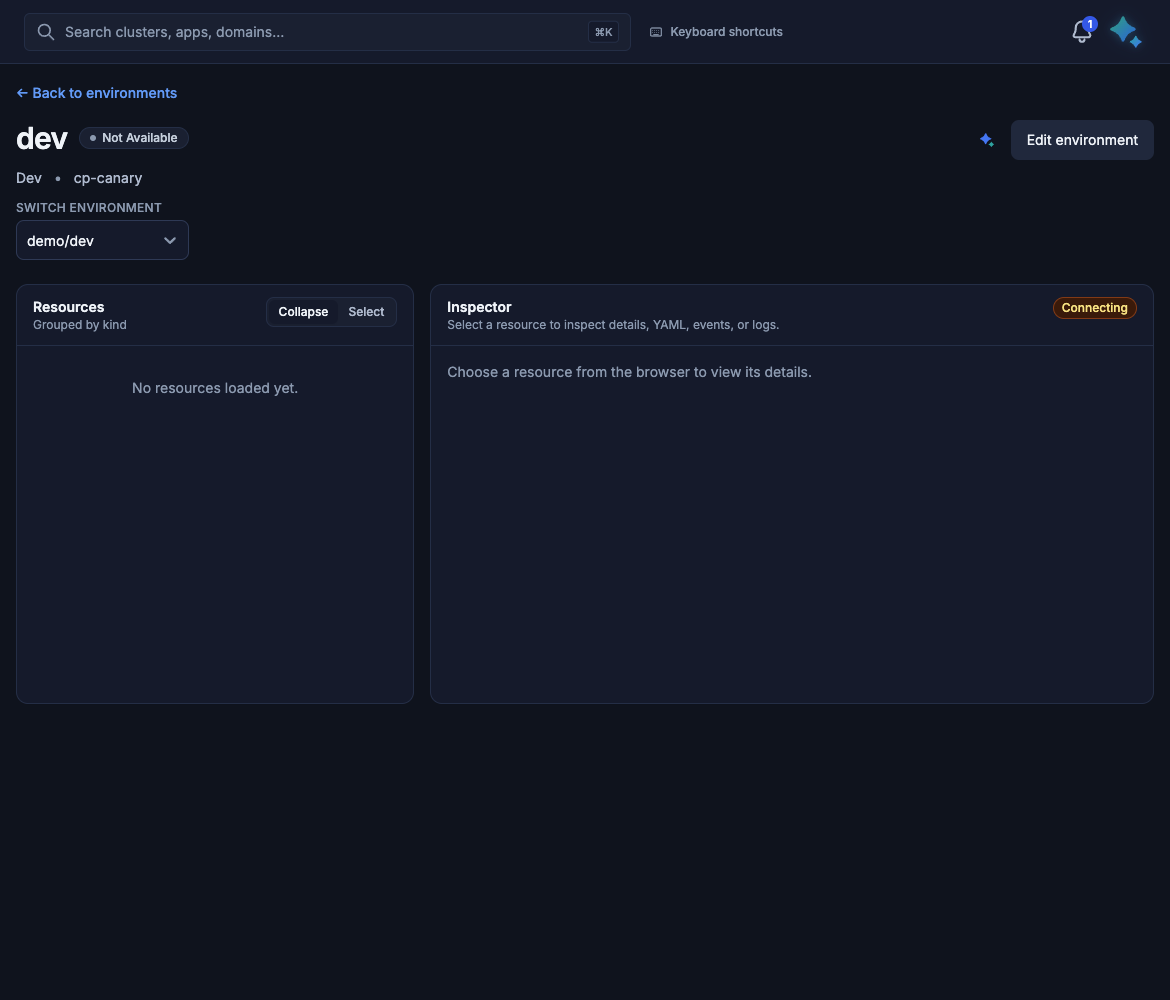Click the ⌘K shortcut hint

pyautogui.click(x=604, y=32)
